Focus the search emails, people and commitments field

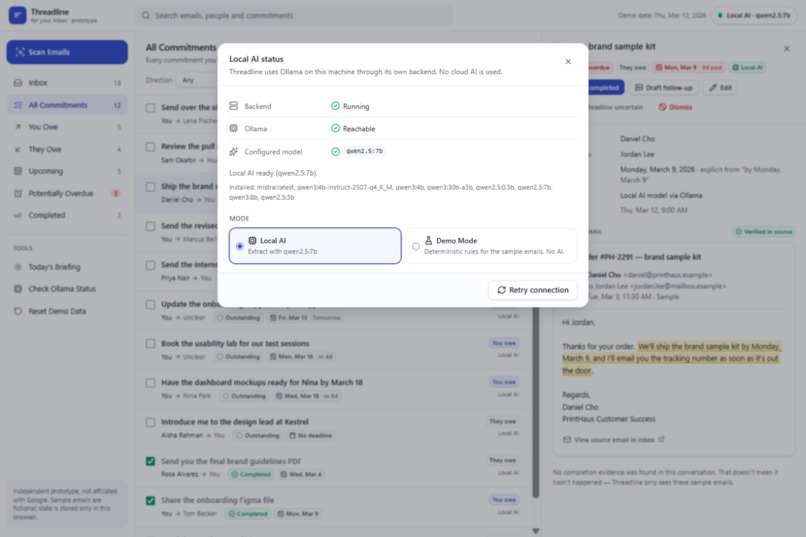pos(294,15)
